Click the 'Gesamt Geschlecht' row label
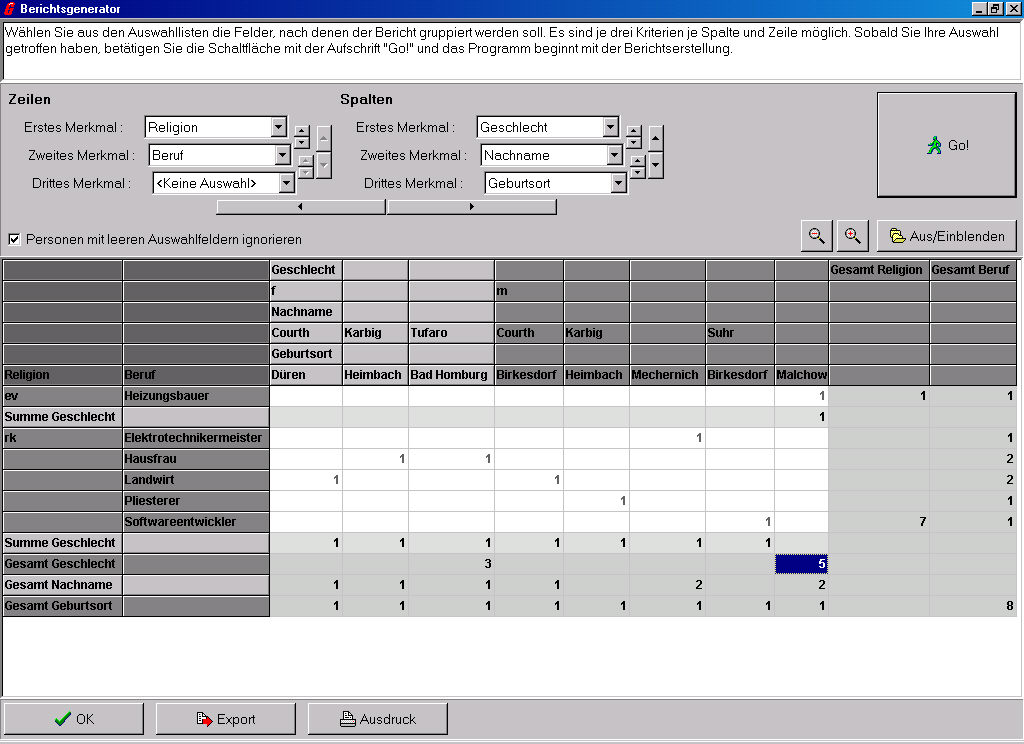This screenshot has height=744, width=1024. pos(63,564)
